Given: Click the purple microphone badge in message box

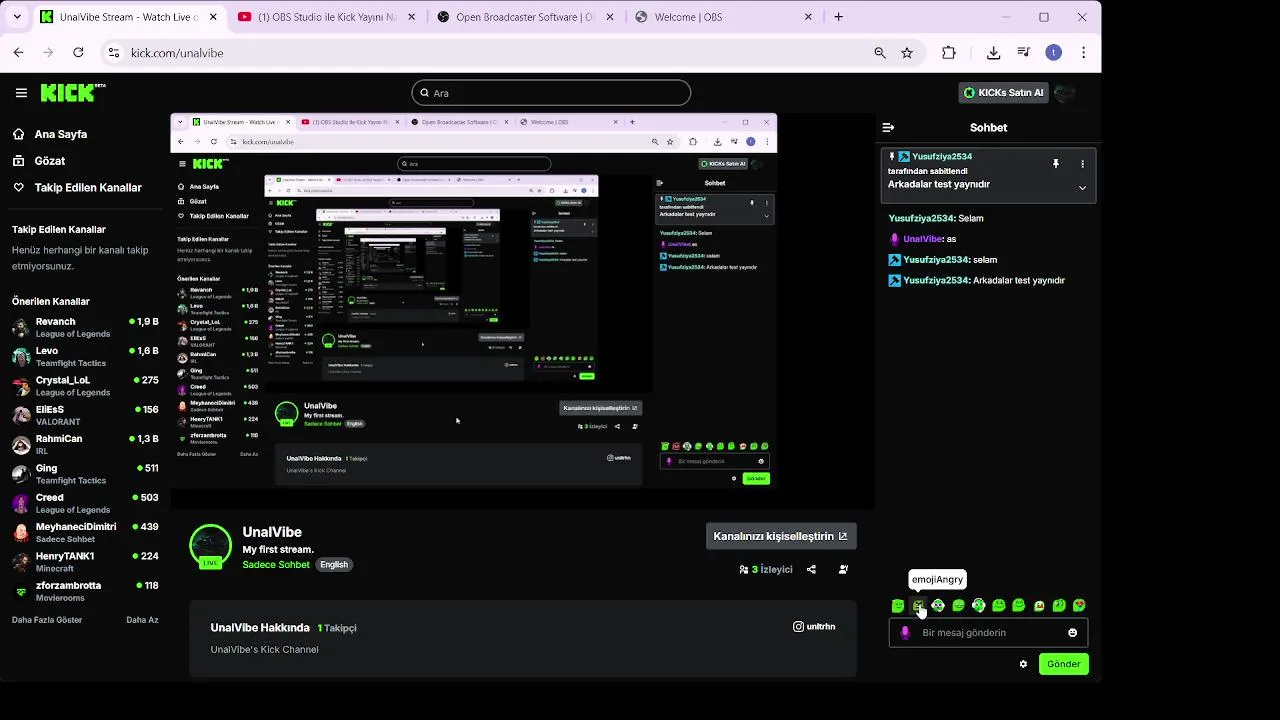Looking at the screenshot, I should [905, 633].
